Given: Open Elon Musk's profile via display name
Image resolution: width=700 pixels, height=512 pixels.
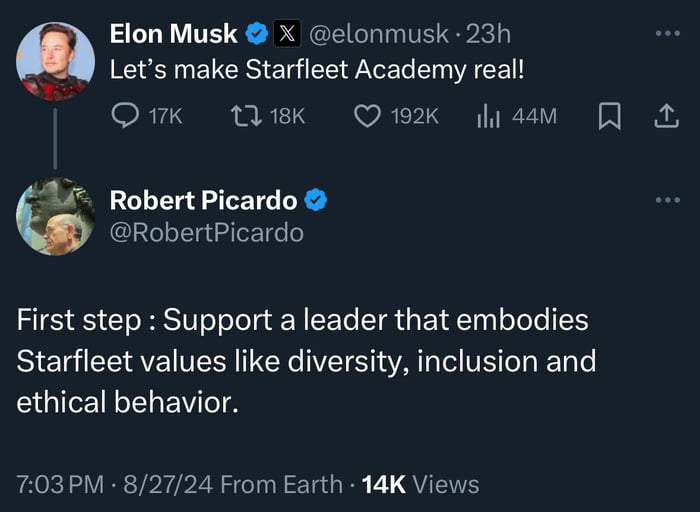Looking at the screenshot, I should 172,34.
